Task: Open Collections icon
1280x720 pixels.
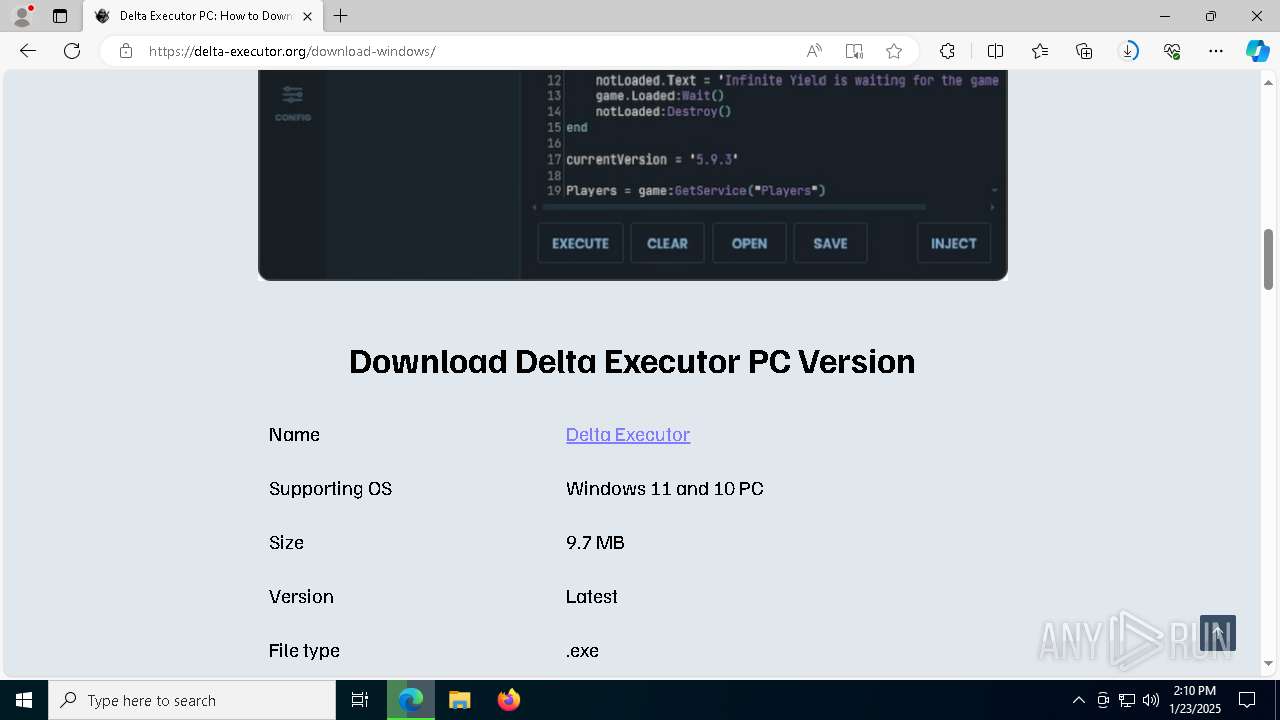Action: coord(1084,51)
